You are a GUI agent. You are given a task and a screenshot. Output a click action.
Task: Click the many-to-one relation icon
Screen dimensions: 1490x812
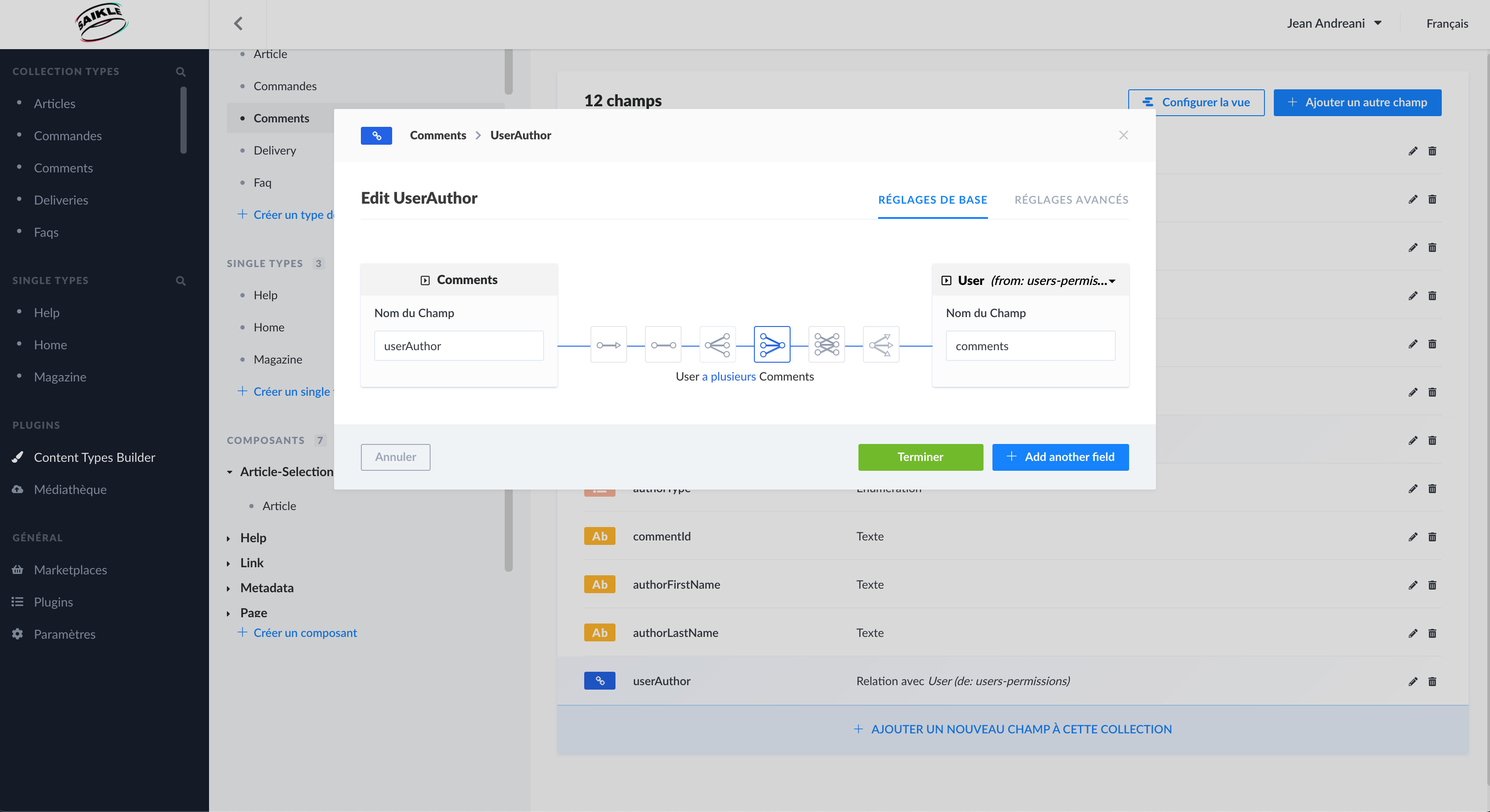(x=772, y=345)
